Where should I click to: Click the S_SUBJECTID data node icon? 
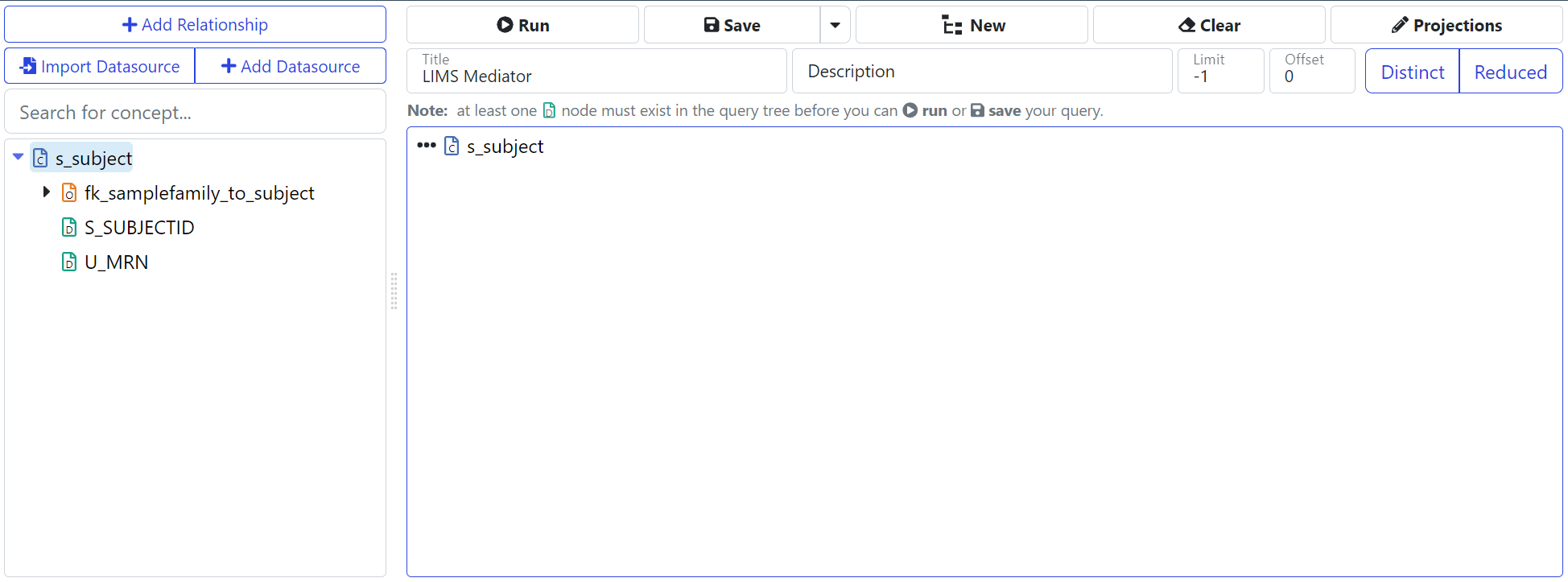tap(70, 228)
